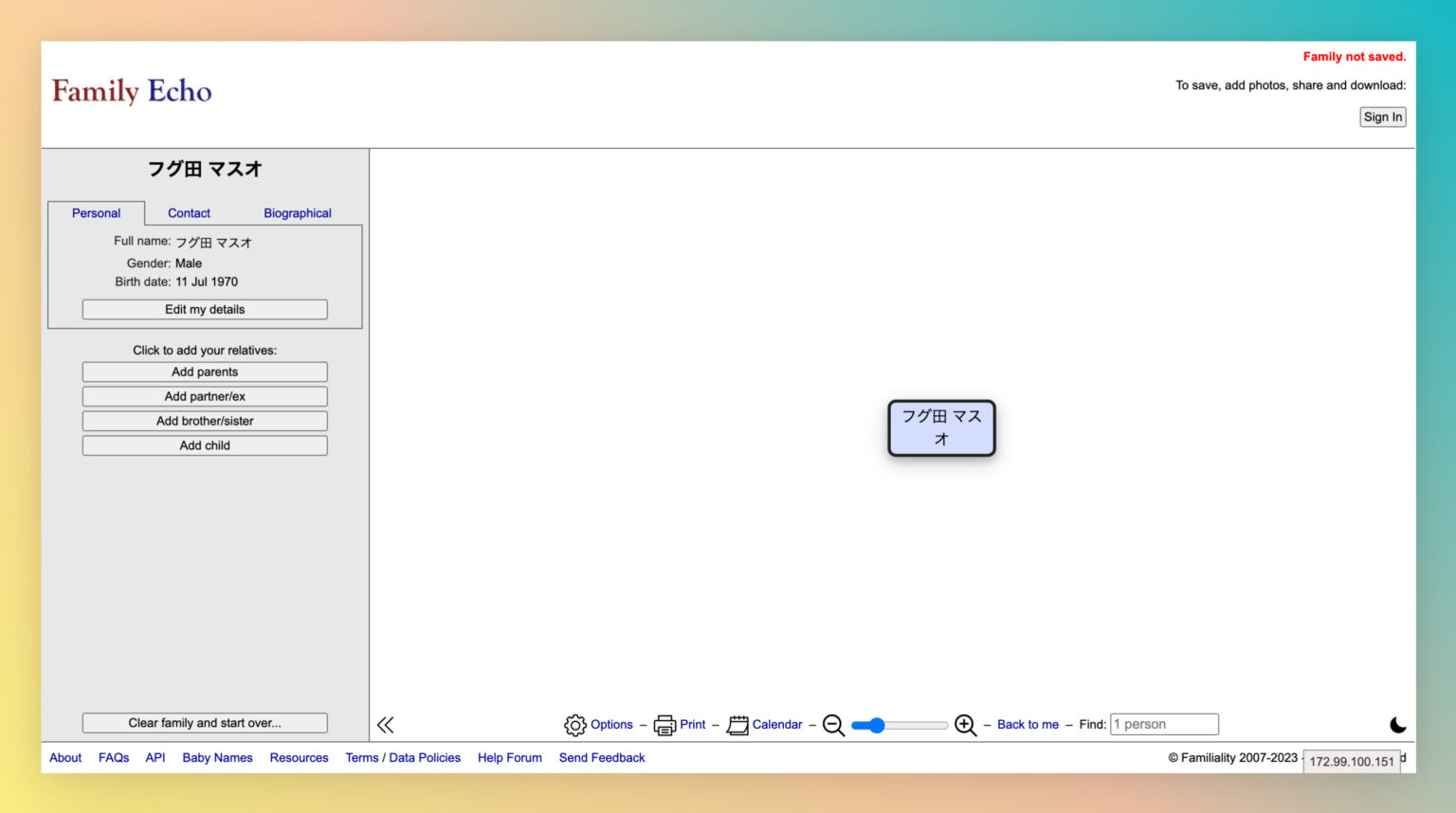Click the Add parents button
The image size is (1456, 813).
(204, 371)
